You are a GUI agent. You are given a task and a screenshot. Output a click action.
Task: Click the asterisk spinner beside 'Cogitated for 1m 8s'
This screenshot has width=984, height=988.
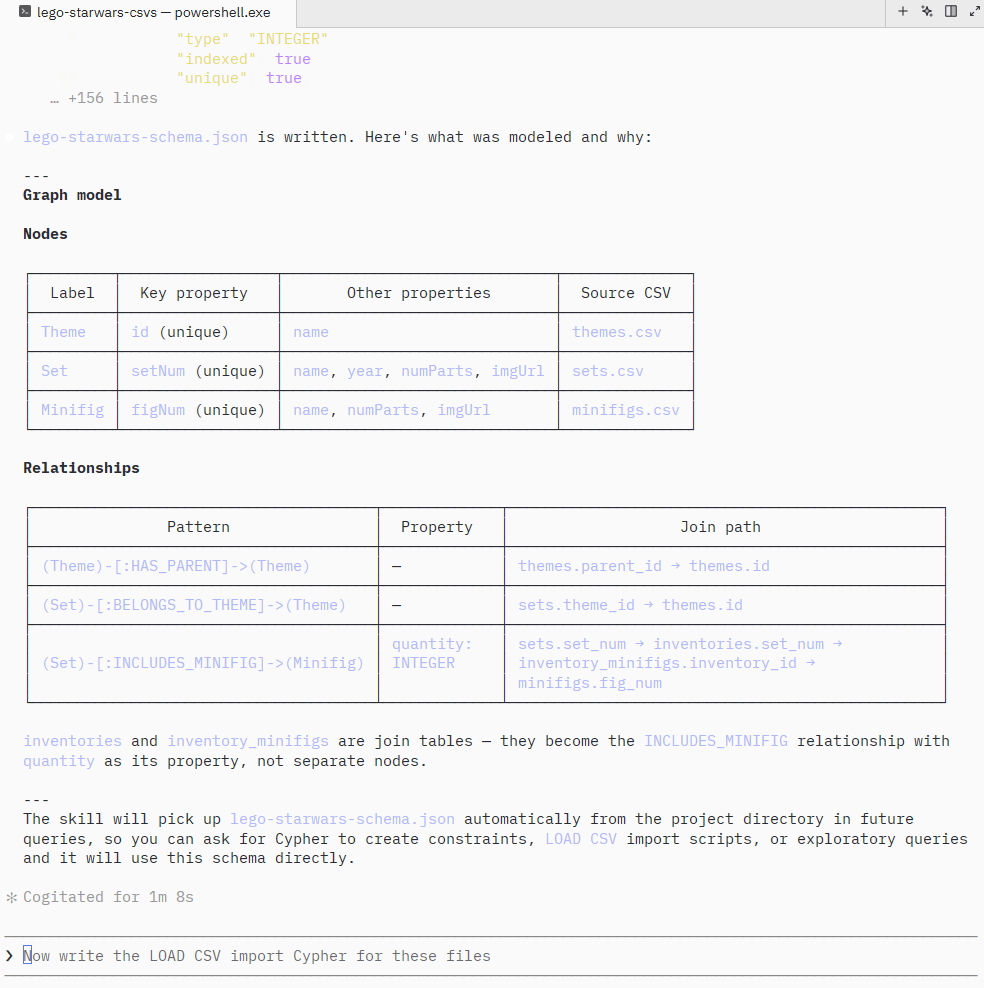point(11,897)
